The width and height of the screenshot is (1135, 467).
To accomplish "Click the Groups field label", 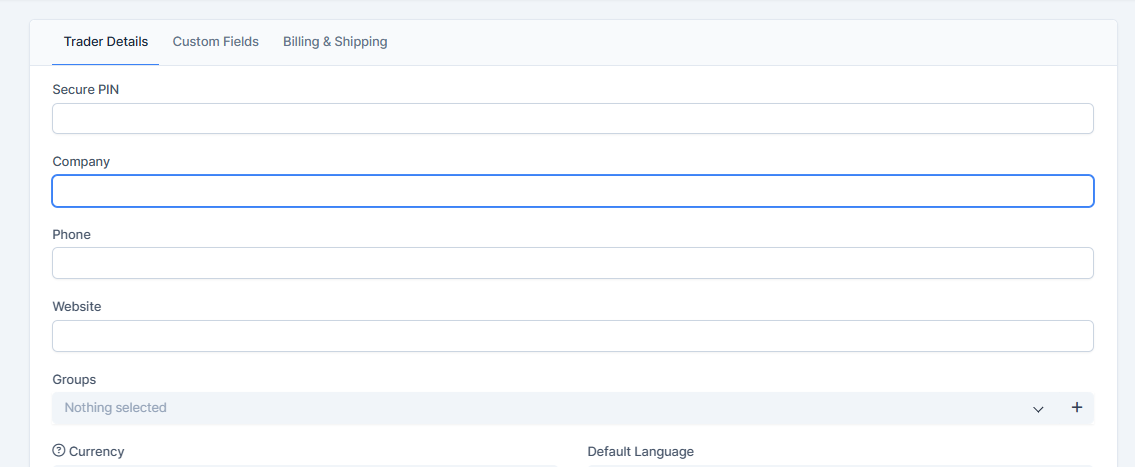I will [74, 379].
